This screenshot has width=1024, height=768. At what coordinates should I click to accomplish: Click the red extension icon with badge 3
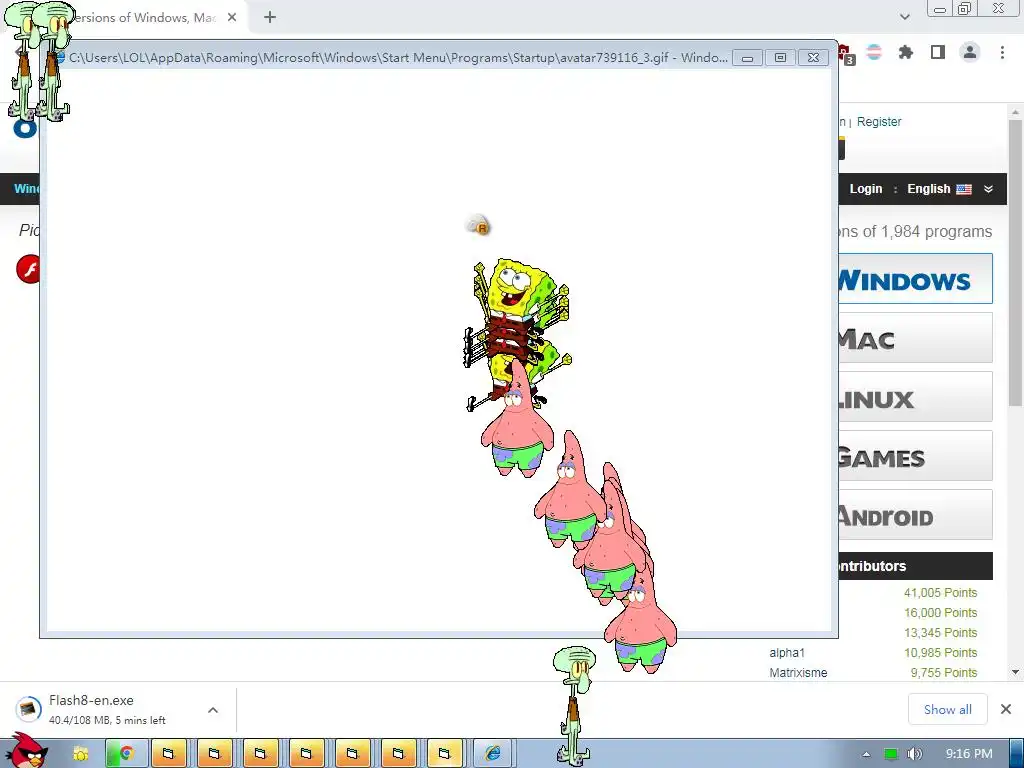tap(845, 55)
